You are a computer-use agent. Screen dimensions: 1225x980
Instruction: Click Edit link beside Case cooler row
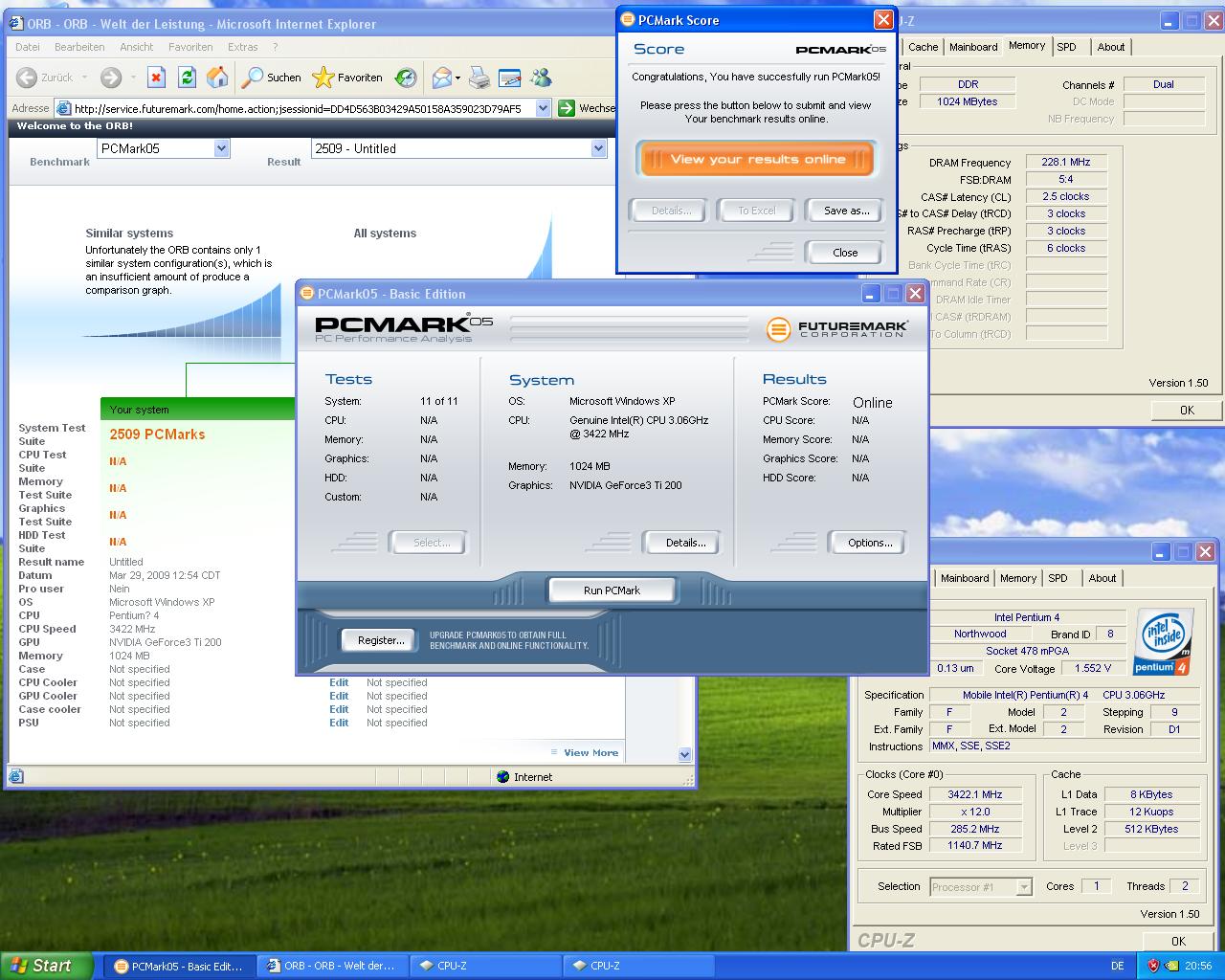(339, 709)
